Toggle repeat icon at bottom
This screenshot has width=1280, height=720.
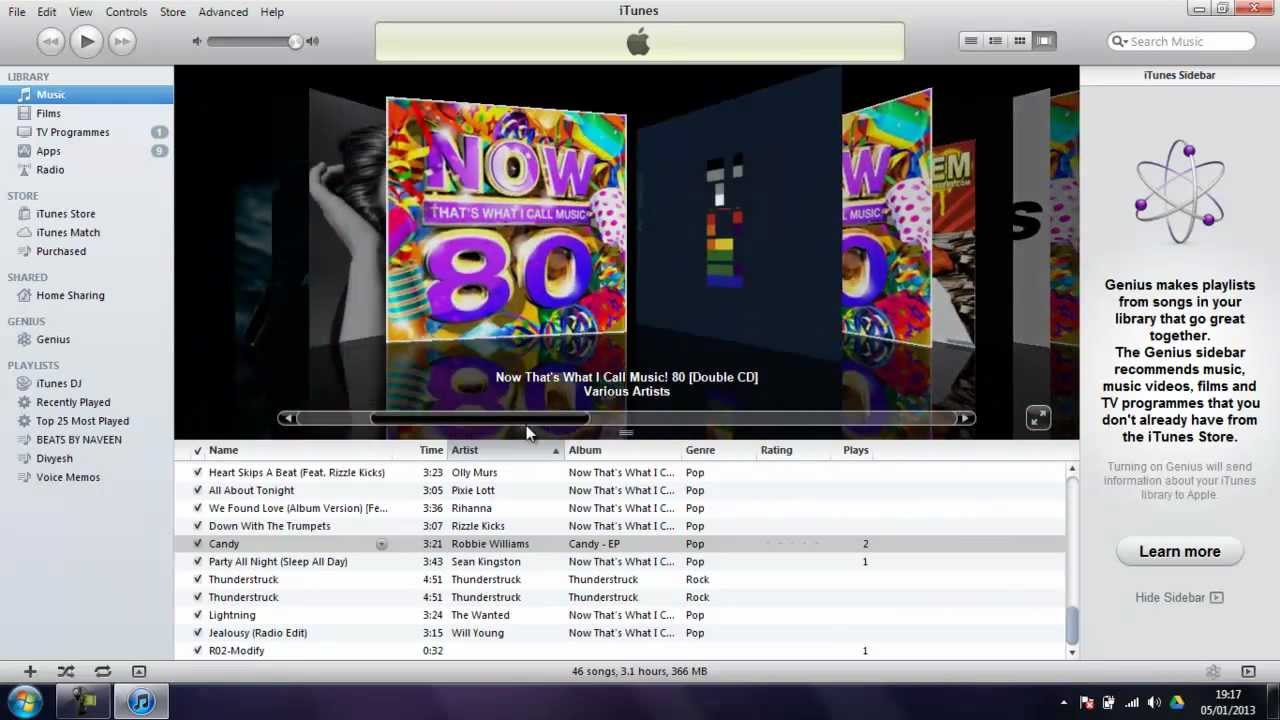click(x=103, y=672)
